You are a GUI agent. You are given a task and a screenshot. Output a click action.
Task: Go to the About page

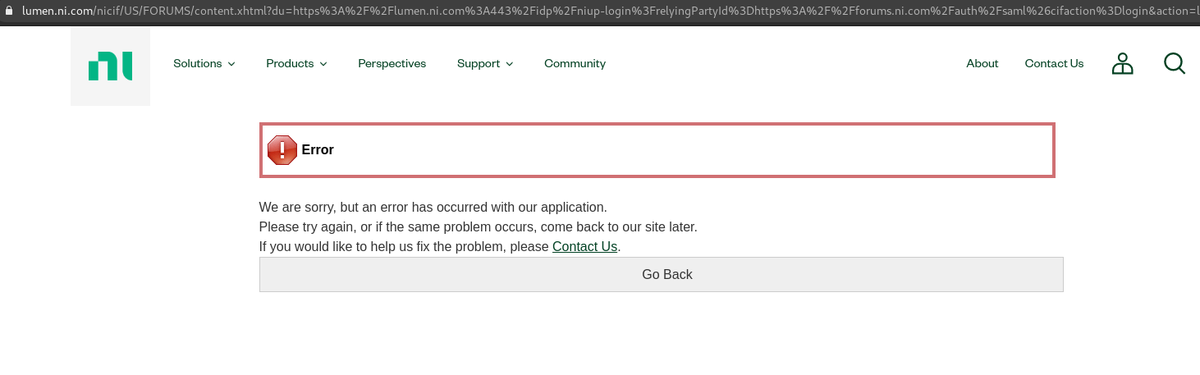click(x=982, y=63)
